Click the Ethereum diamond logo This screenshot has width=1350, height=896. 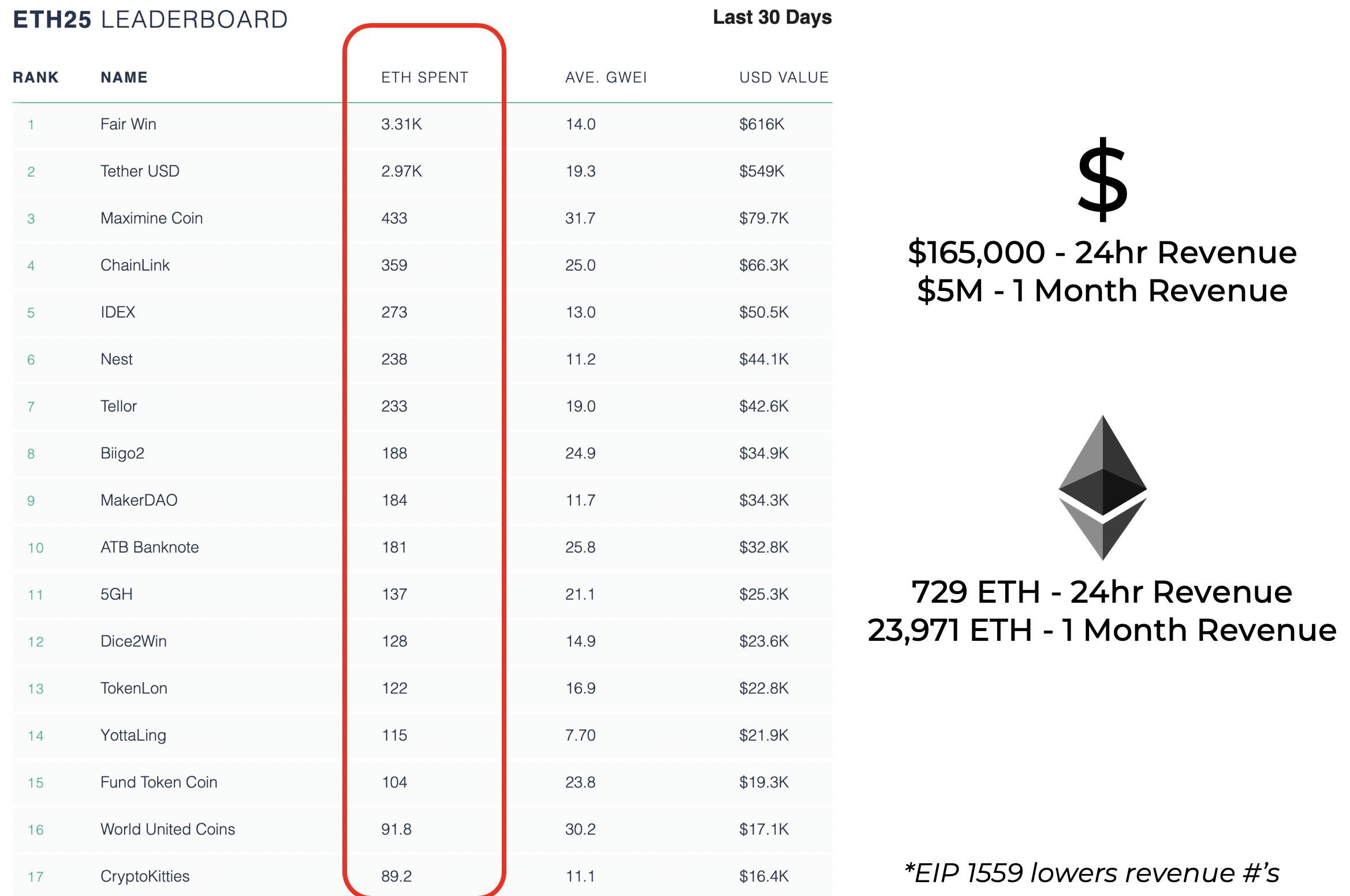(1102, 487)
